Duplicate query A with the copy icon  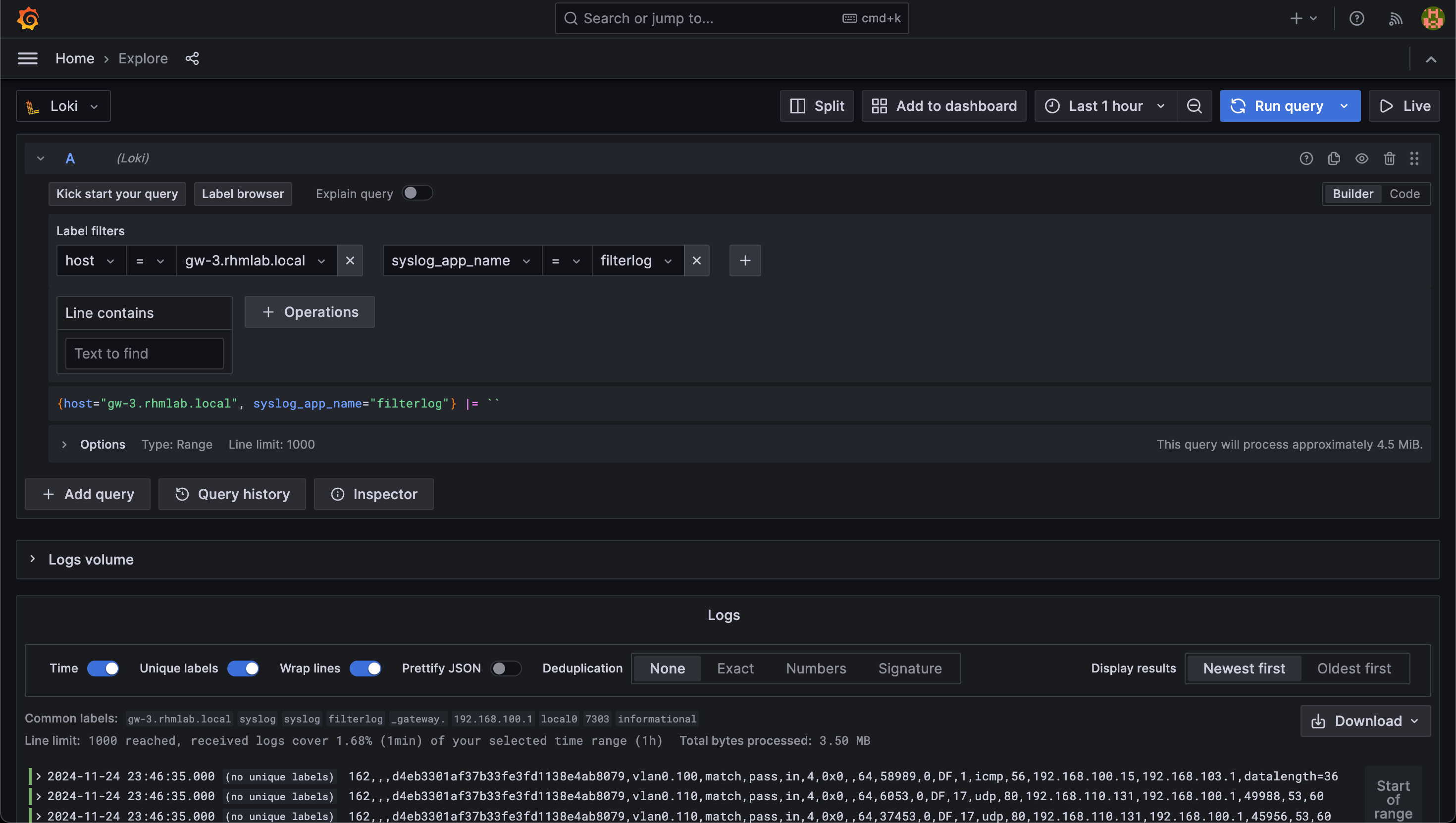[x=1334, y=159]
